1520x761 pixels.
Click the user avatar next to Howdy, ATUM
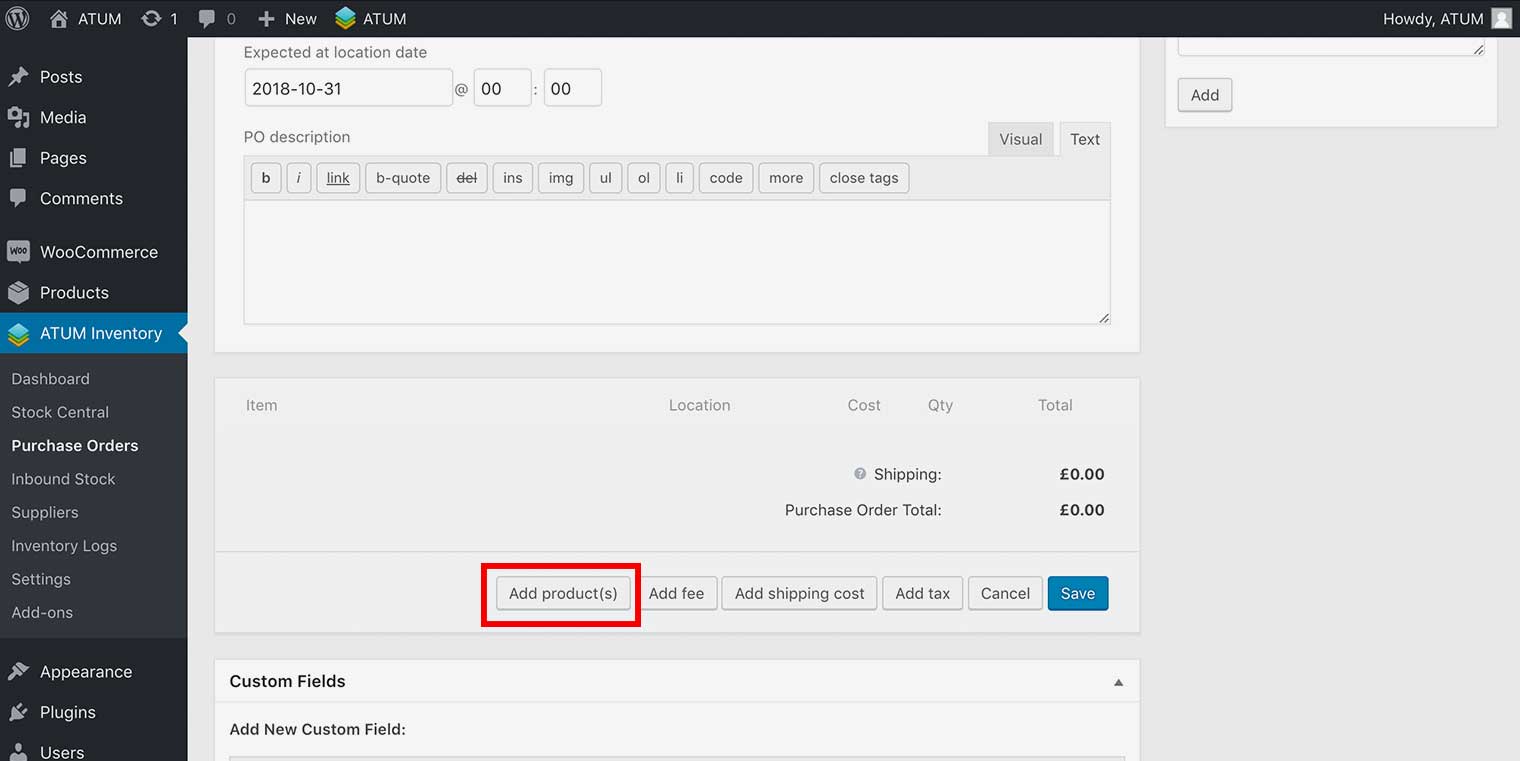point(1500,18)
